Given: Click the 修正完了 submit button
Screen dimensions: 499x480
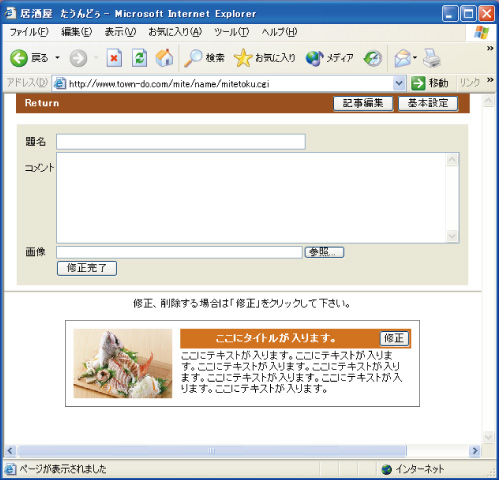Looking at the screenshot, I should [x=87, y=268].
